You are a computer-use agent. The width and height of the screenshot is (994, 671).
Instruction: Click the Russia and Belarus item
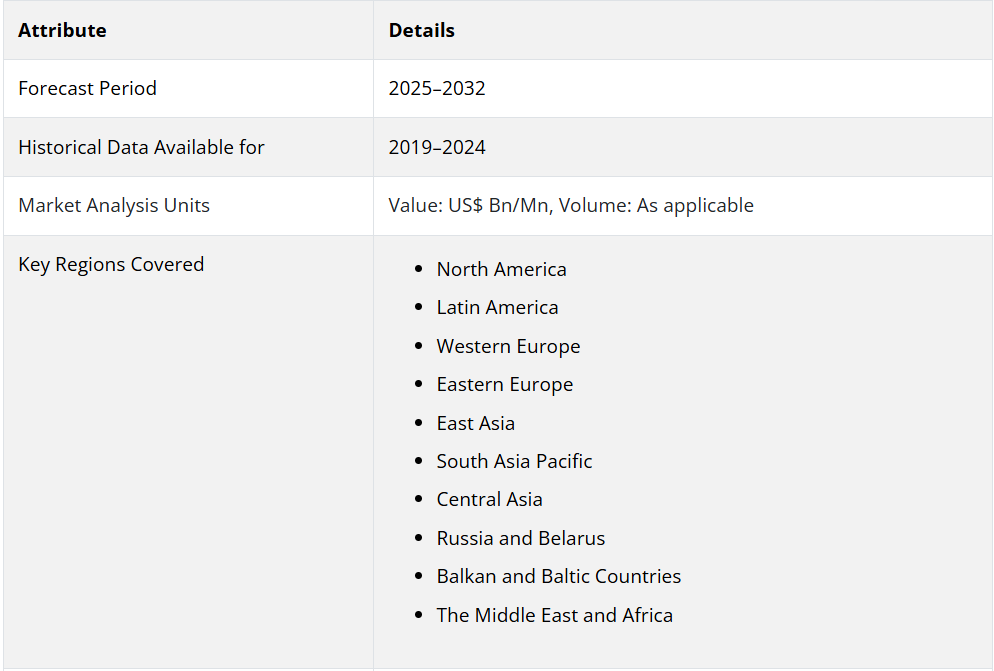click(x=520, y=538)
